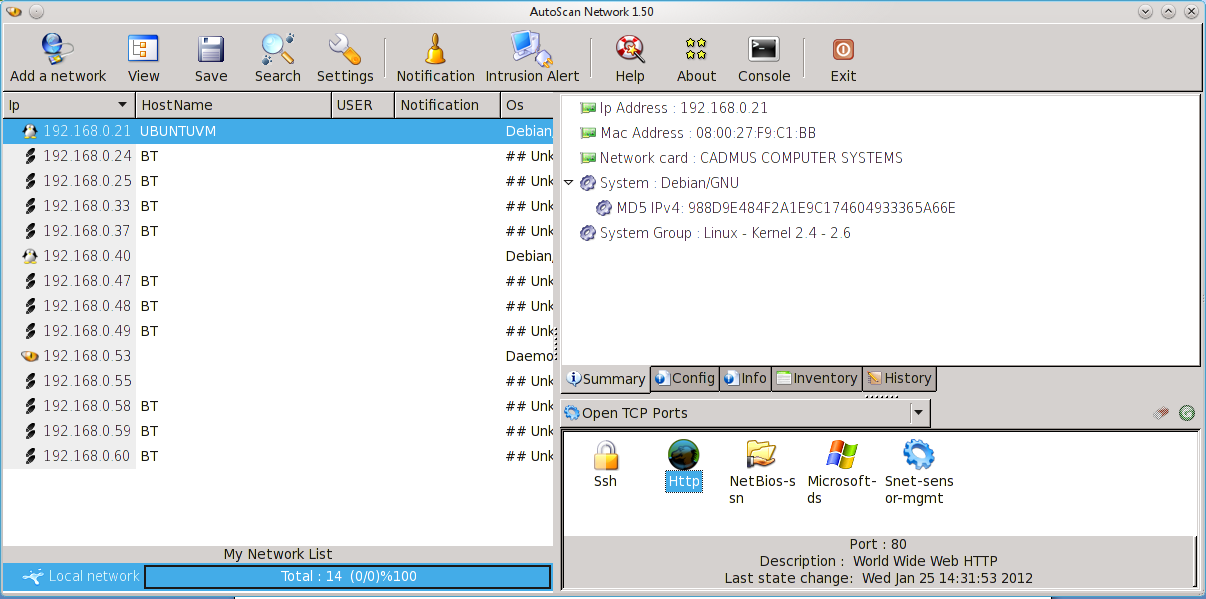The image size is (1206, 599).
Task: Click the Ip Address : 192.168.0.21 entry
Action: tap(684, 108)
